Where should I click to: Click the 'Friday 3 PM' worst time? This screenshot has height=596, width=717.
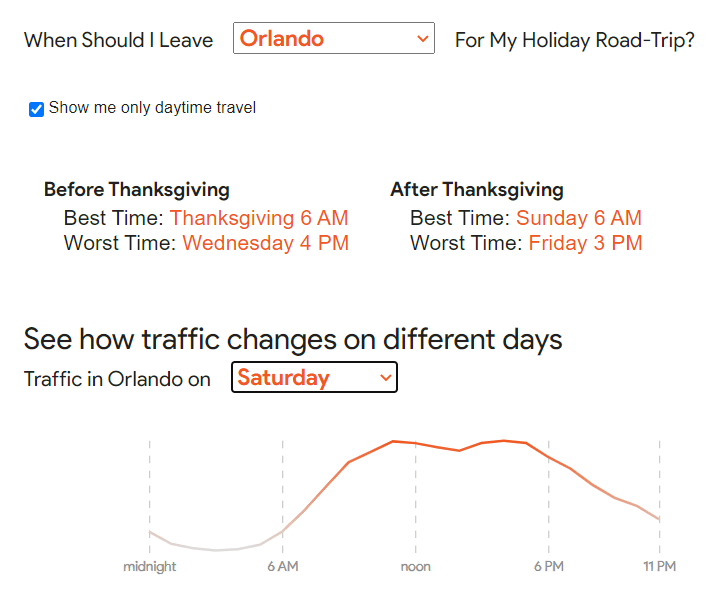pos(585,243)
